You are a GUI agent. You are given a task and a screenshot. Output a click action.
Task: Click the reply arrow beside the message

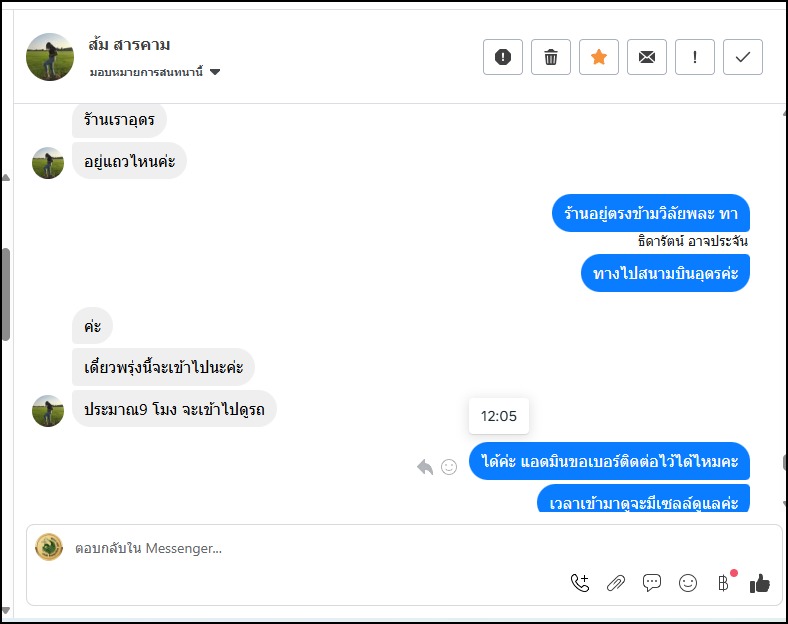coord(425,466)
